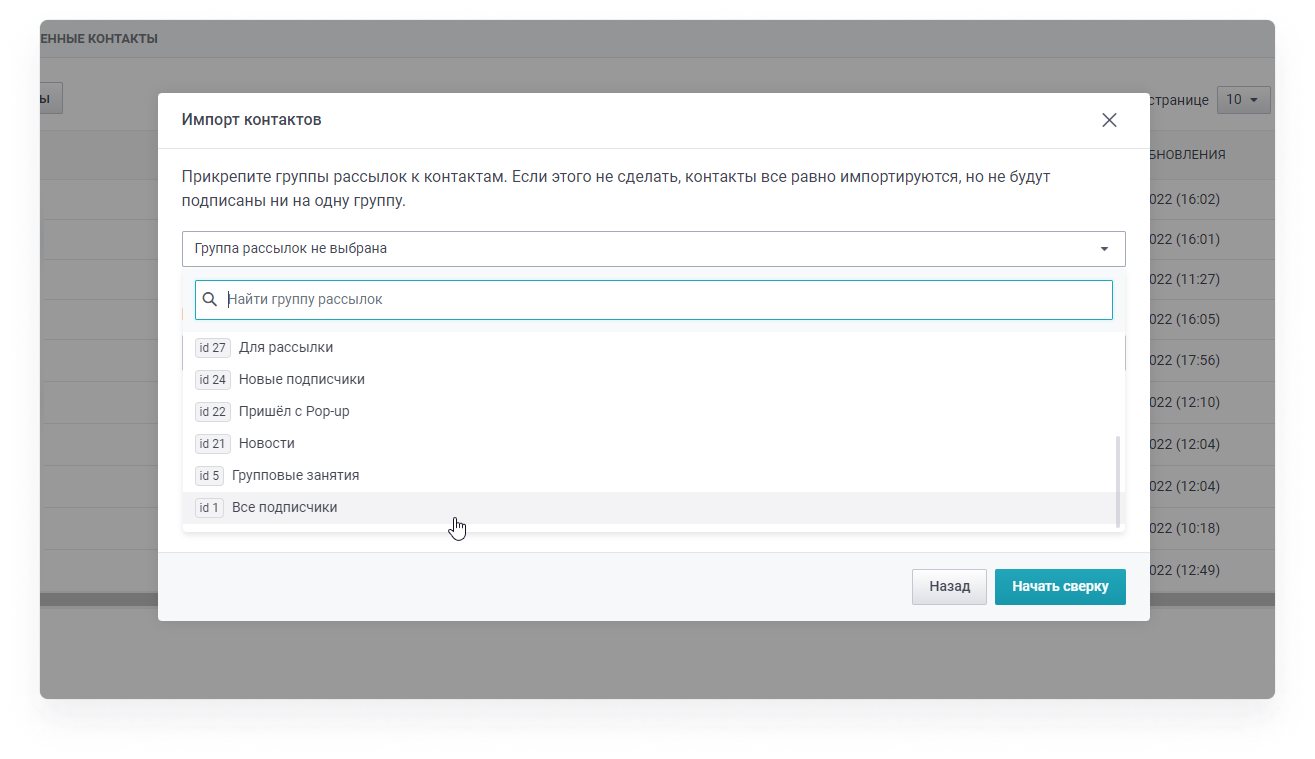Click the search magnifier icon in the group field
The height and width of the screenshot is (759, 1315).
coord(210,299)
